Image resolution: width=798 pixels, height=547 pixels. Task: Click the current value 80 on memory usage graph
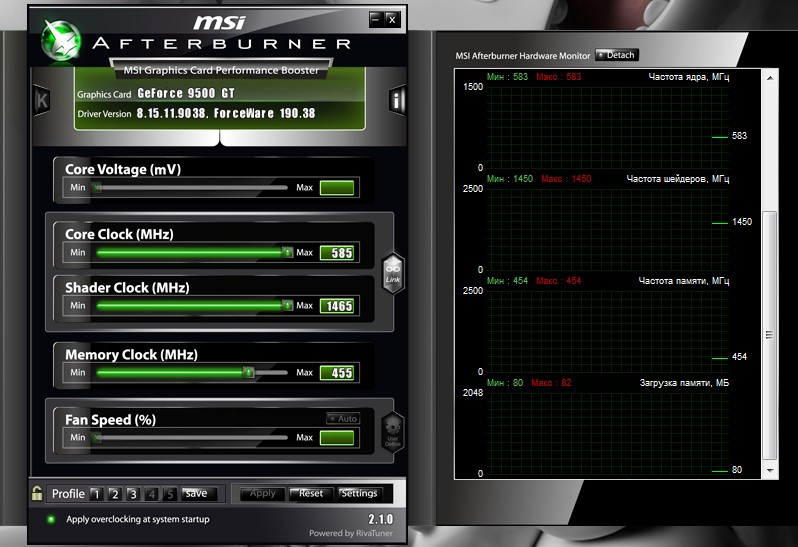(x=737, y=470)
